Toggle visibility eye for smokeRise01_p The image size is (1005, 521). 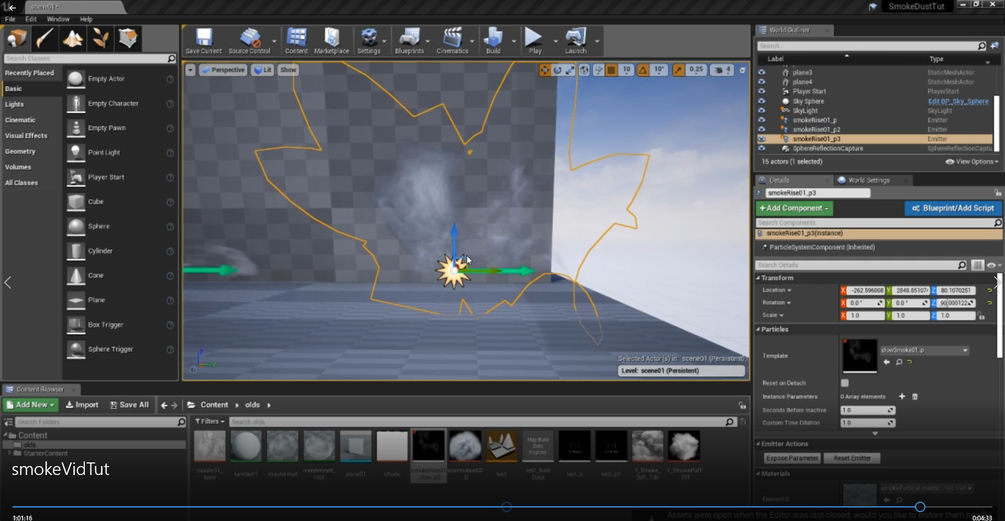tap(761, 120)
